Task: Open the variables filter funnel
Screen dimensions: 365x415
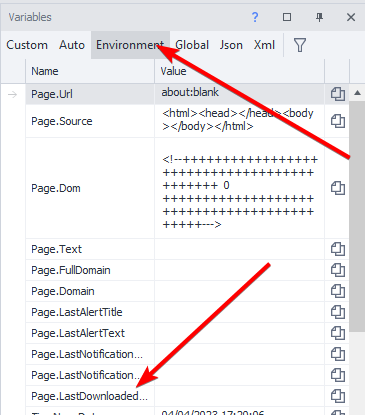Action: tap(300, 45)
